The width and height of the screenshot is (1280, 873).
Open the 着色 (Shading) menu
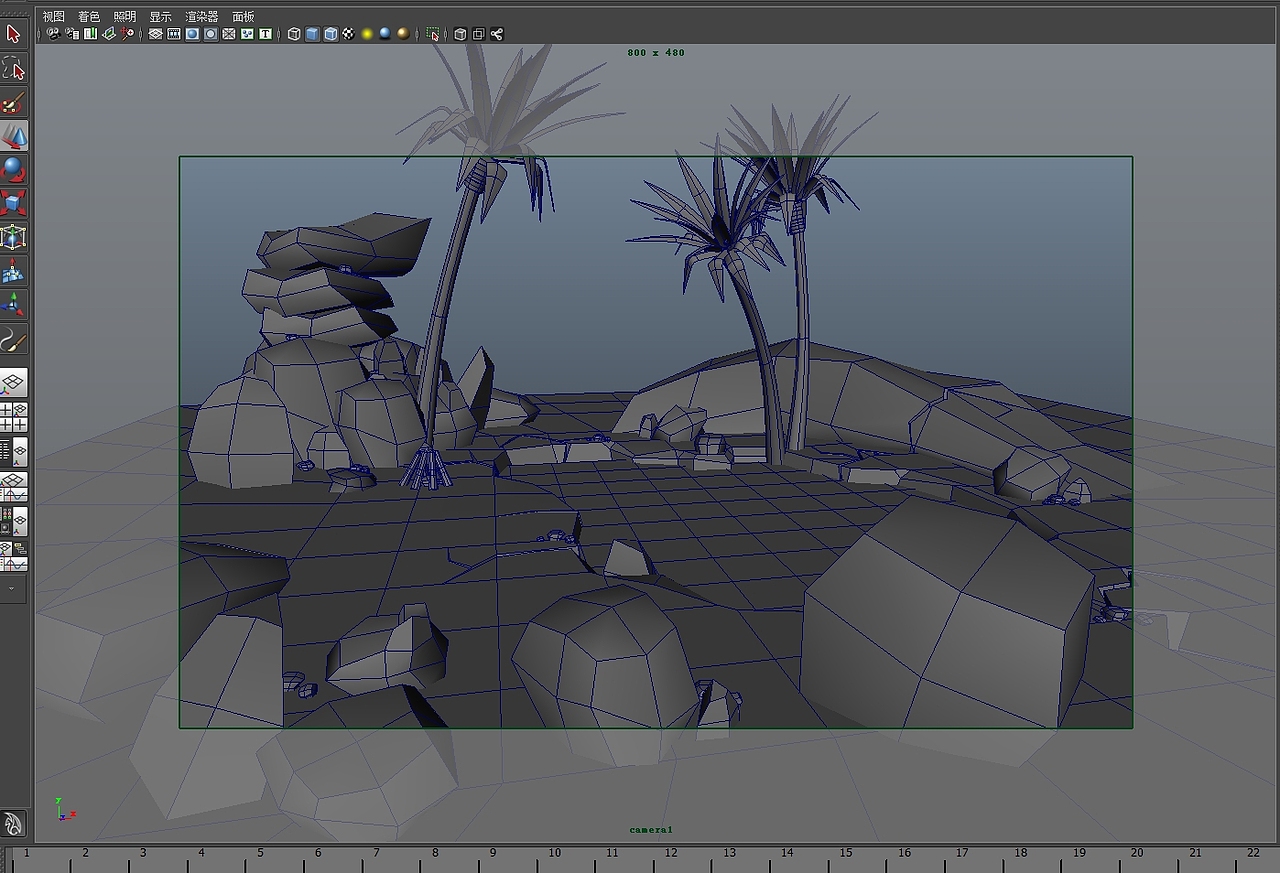[x=89, y=17]
